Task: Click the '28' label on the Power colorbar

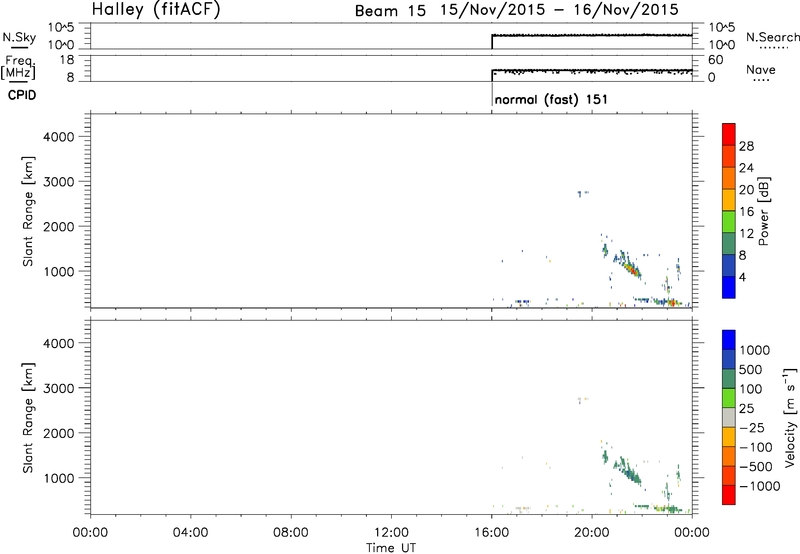Action: (746, 146)
